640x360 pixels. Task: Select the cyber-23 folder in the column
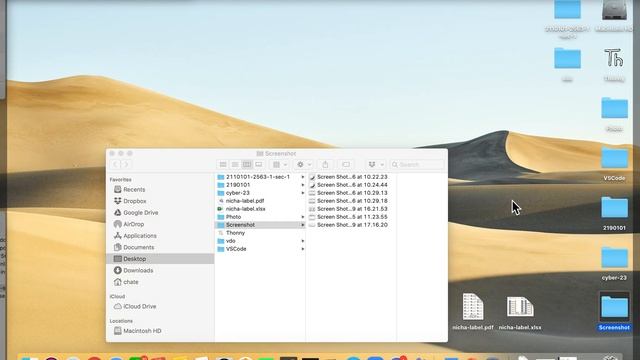click(x=260, y=193)
